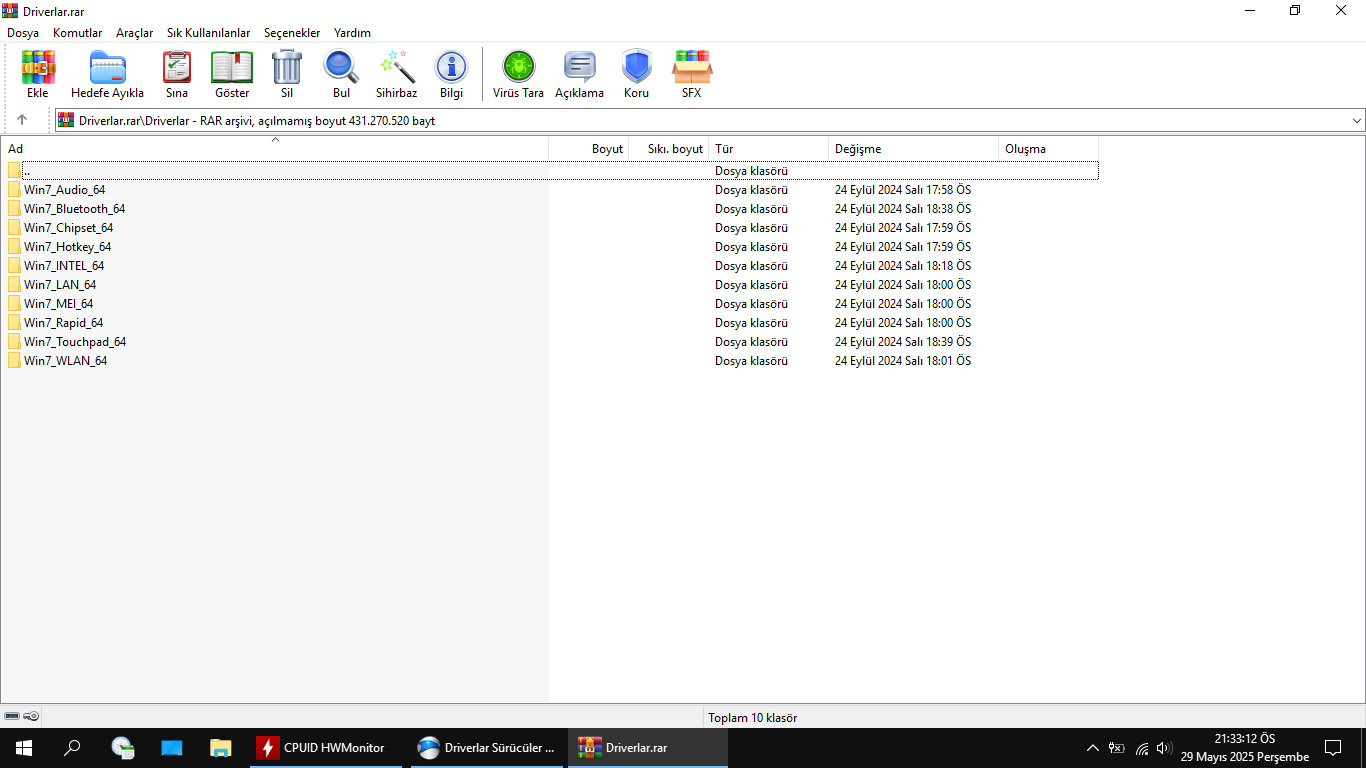Open the Yardım menu
The image size is (1366, 768).
(x=352, y=33)
